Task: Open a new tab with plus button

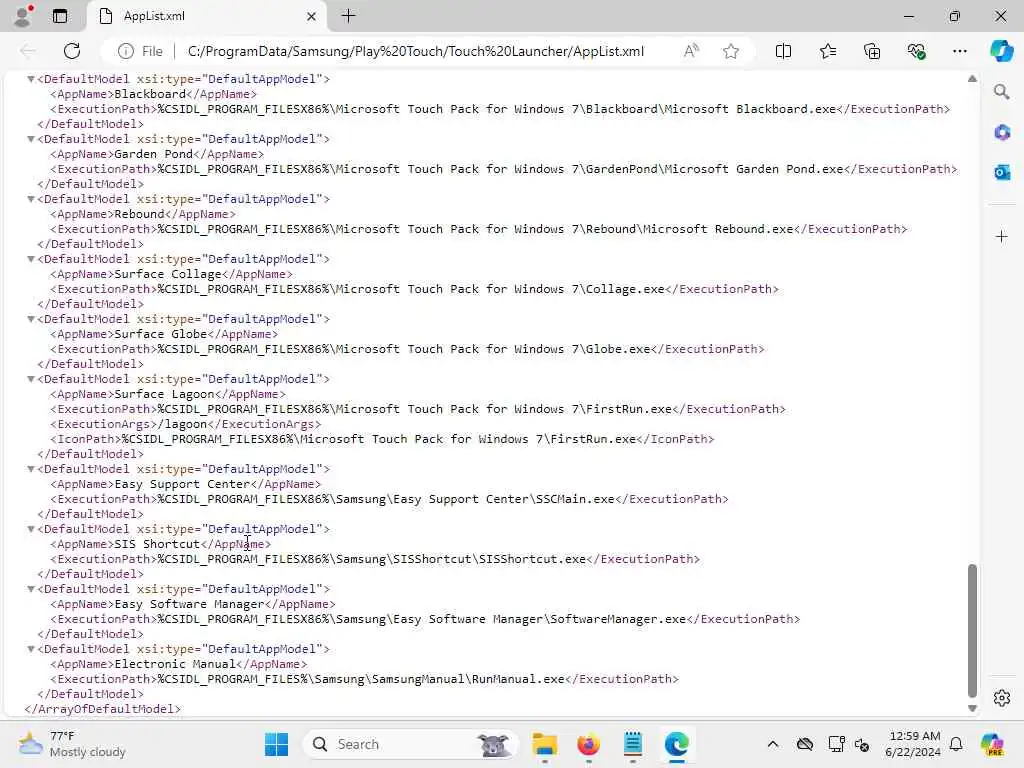Action: coord(349,16)
